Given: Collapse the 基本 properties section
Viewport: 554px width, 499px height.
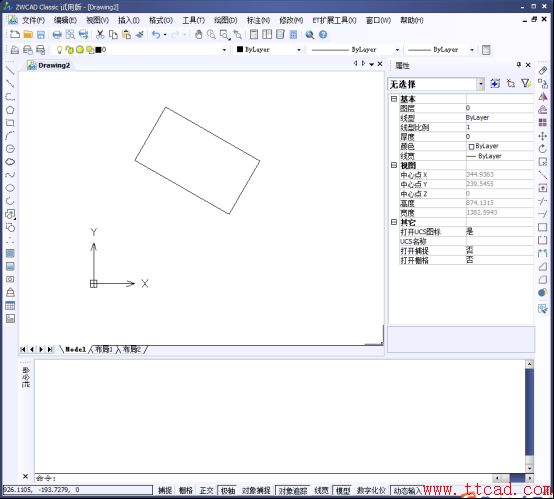Looking at the screenshot, I should (x=394, y=99).
